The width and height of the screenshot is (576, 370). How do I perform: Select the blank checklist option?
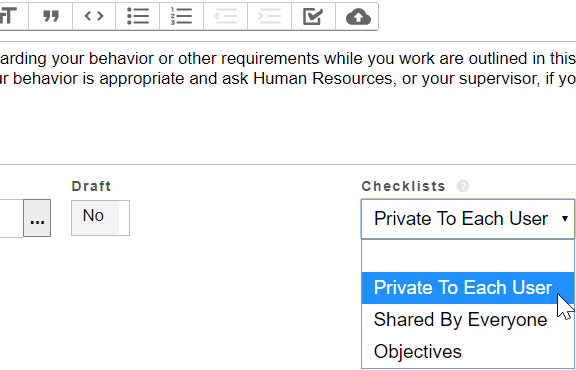click(468, 256)
